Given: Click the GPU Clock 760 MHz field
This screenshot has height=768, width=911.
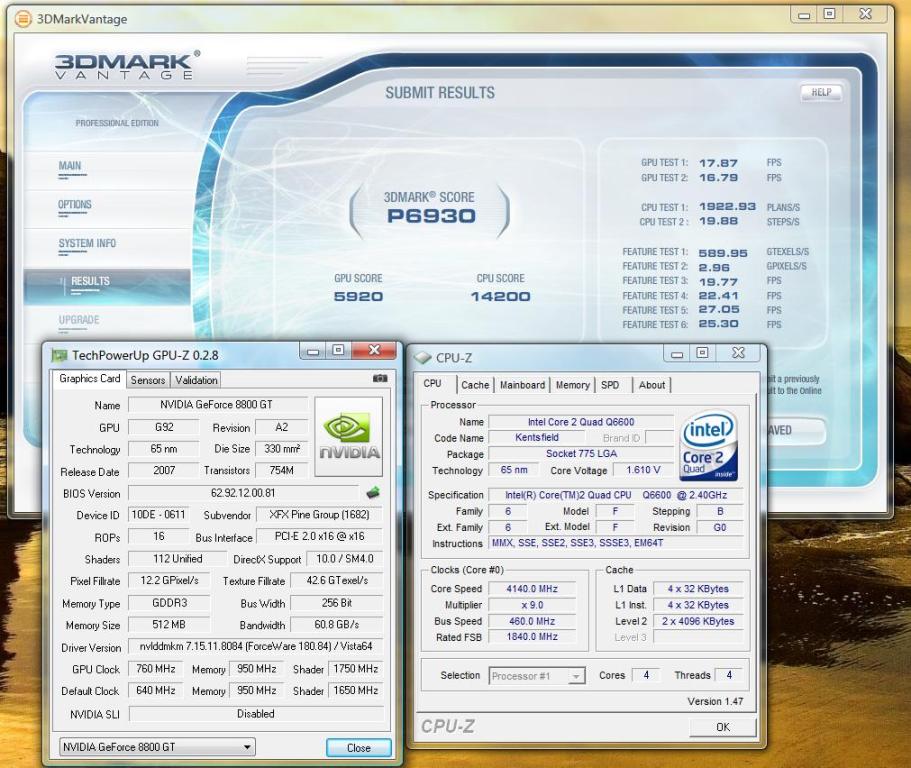Looking at the screenshot, I should point(156,669).
